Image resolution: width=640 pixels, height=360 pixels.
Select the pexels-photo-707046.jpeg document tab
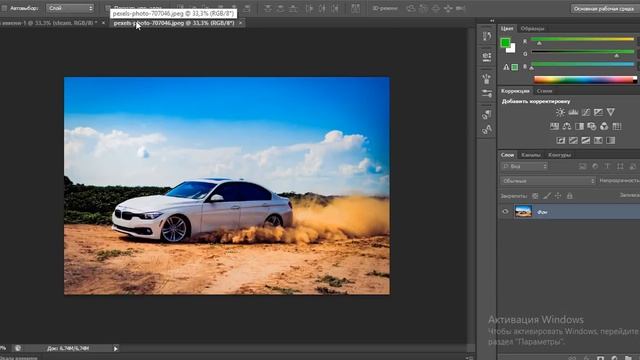(173, 23)
